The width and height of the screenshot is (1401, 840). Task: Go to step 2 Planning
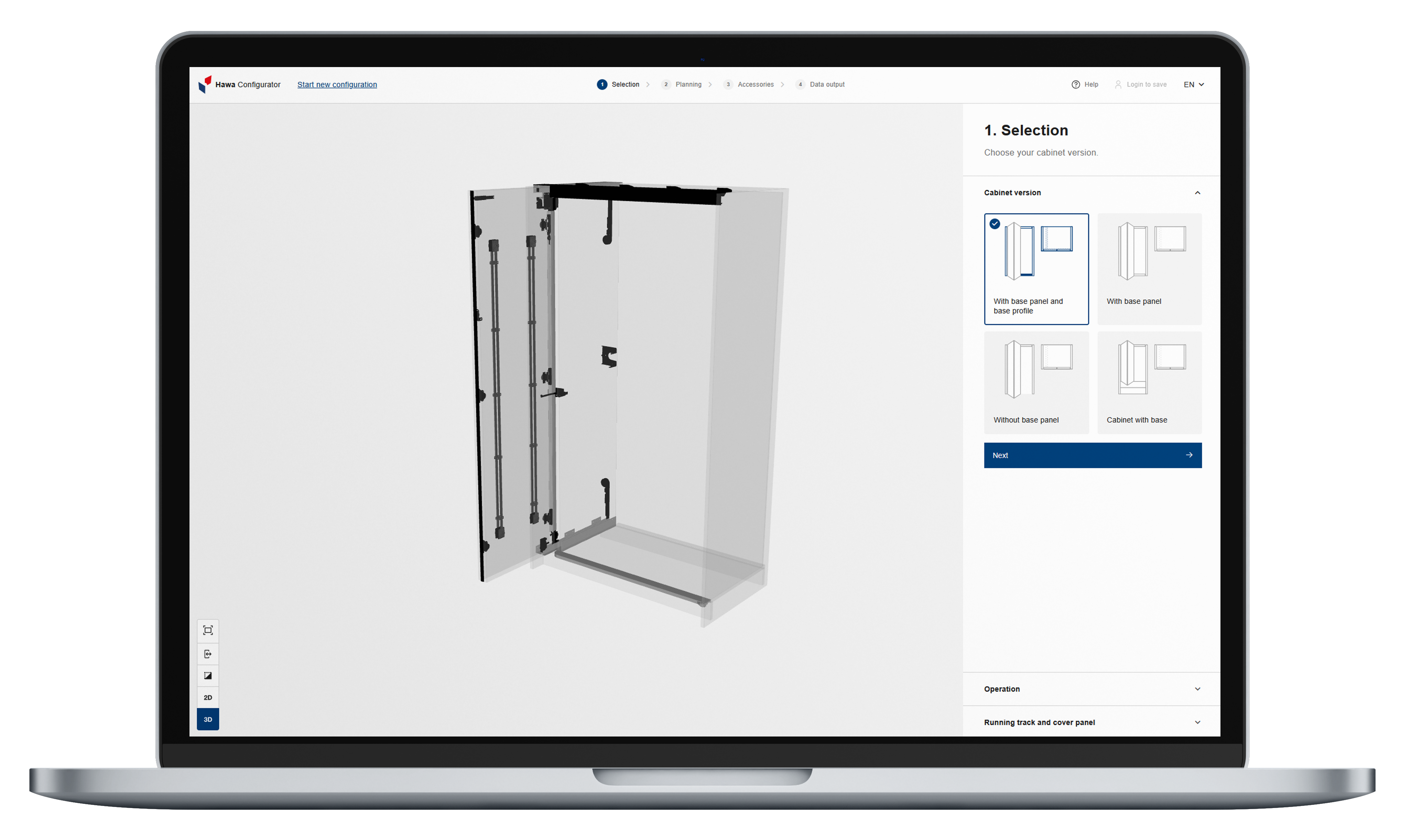pyautogui.click(x=682, y=84)
